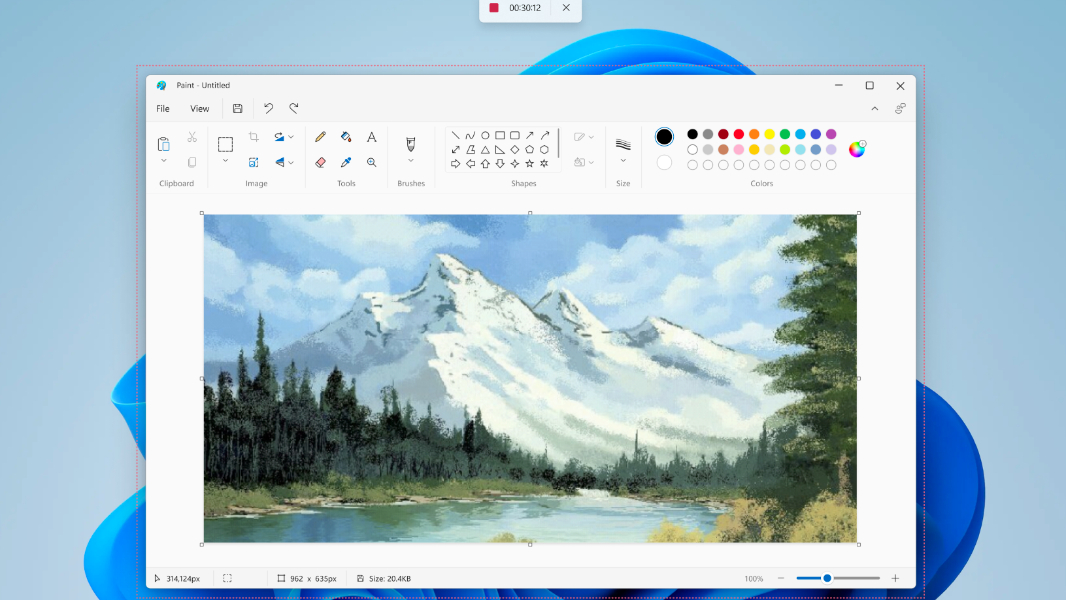Pick the Rectangle shape
This screenshot has height=600, width=1066.
point(500,135)
